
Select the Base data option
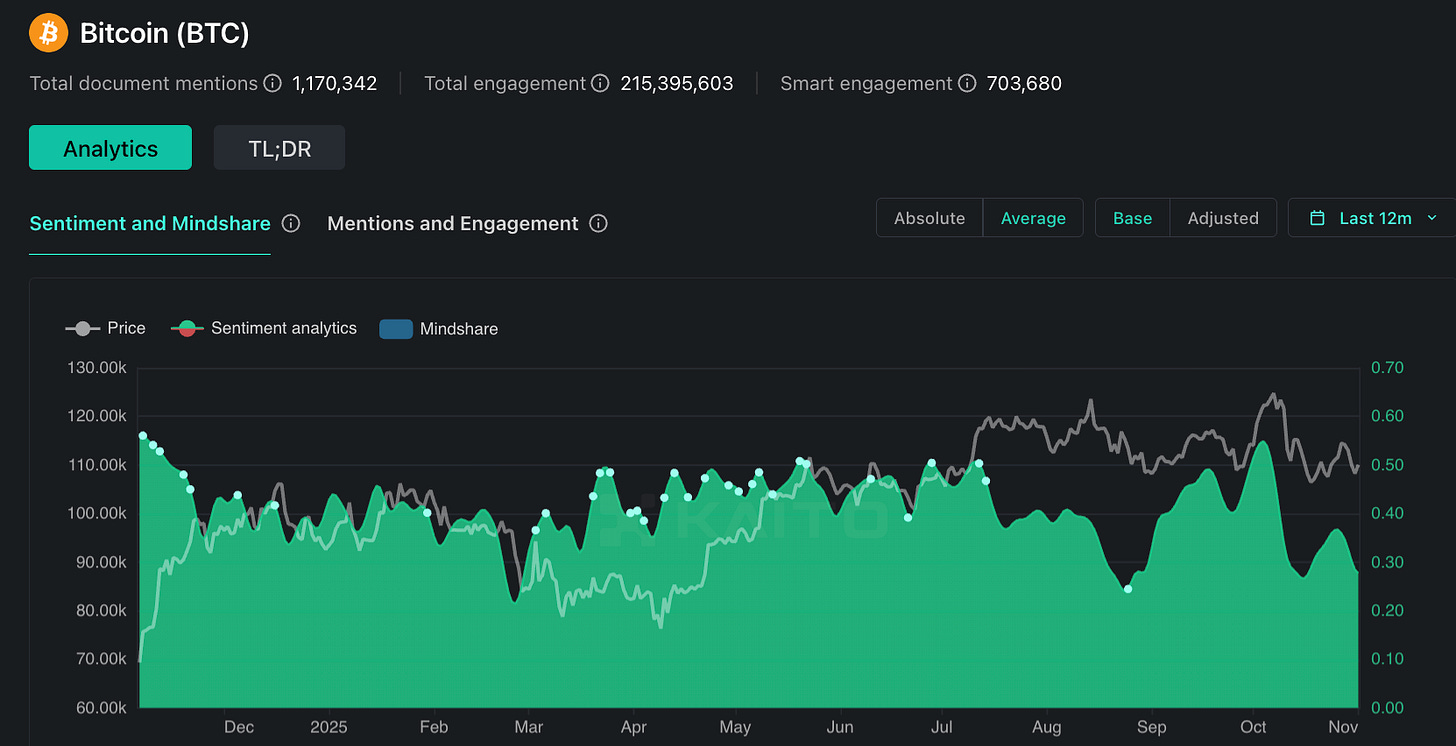(x=1133, y=218)
